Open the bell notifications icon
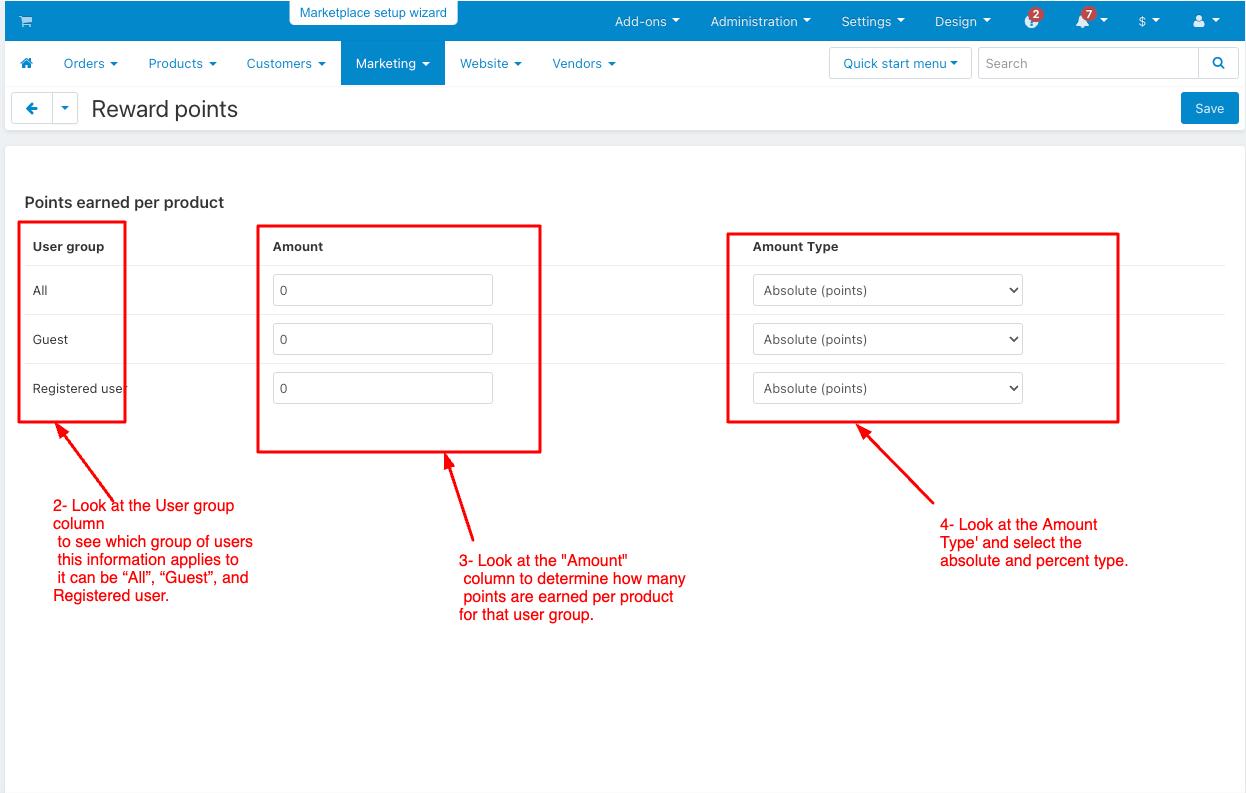This screenshot has width=1246, height=793. tap(1084, 21)
